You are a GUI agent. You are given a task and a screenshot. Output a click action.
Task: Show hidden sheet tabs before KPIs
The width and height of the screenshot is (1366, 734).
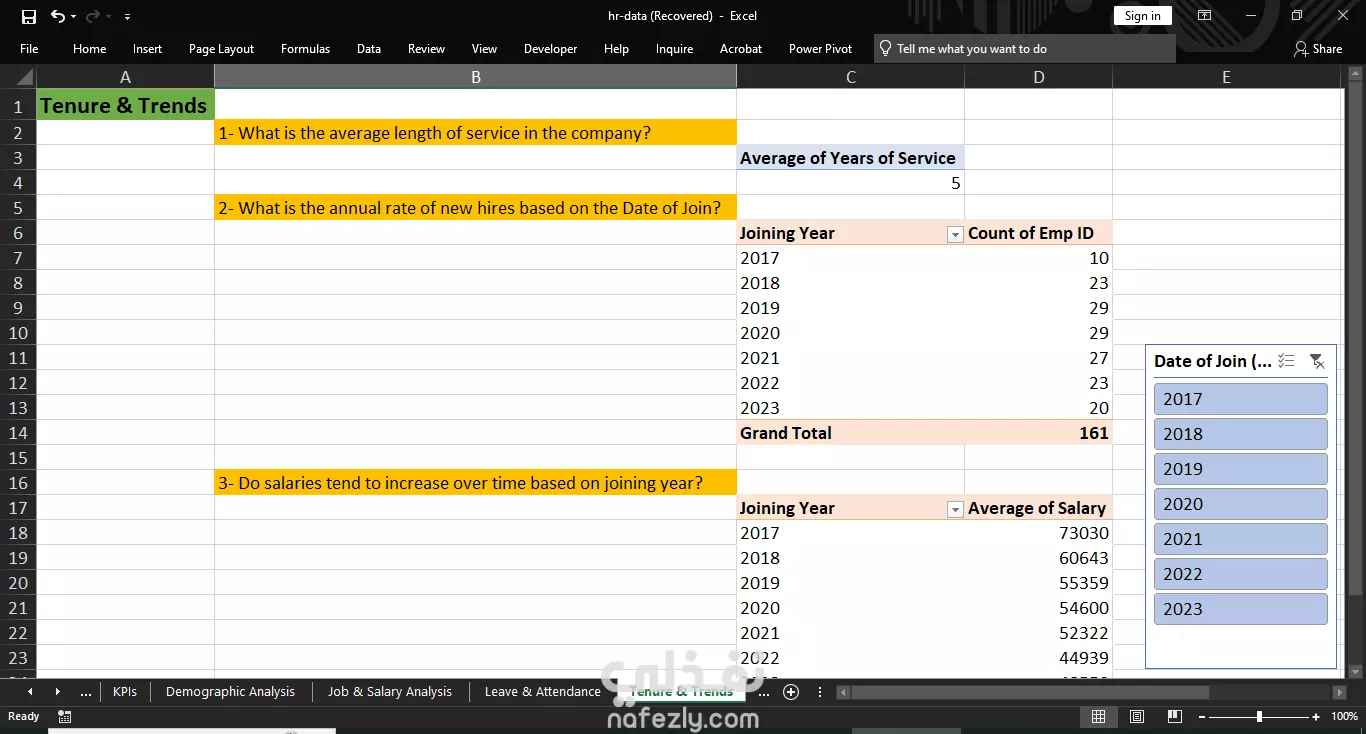pos(86,692)
